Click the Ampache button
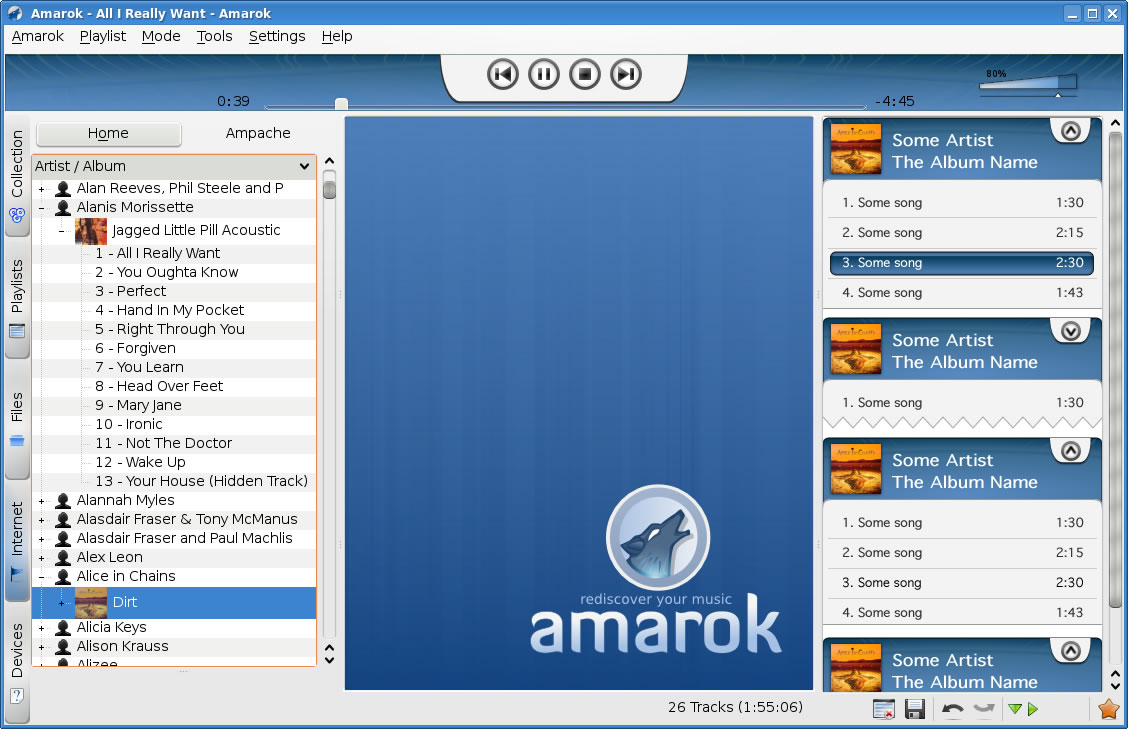This screenshot has height=729, width=1128. pos(258,133)
